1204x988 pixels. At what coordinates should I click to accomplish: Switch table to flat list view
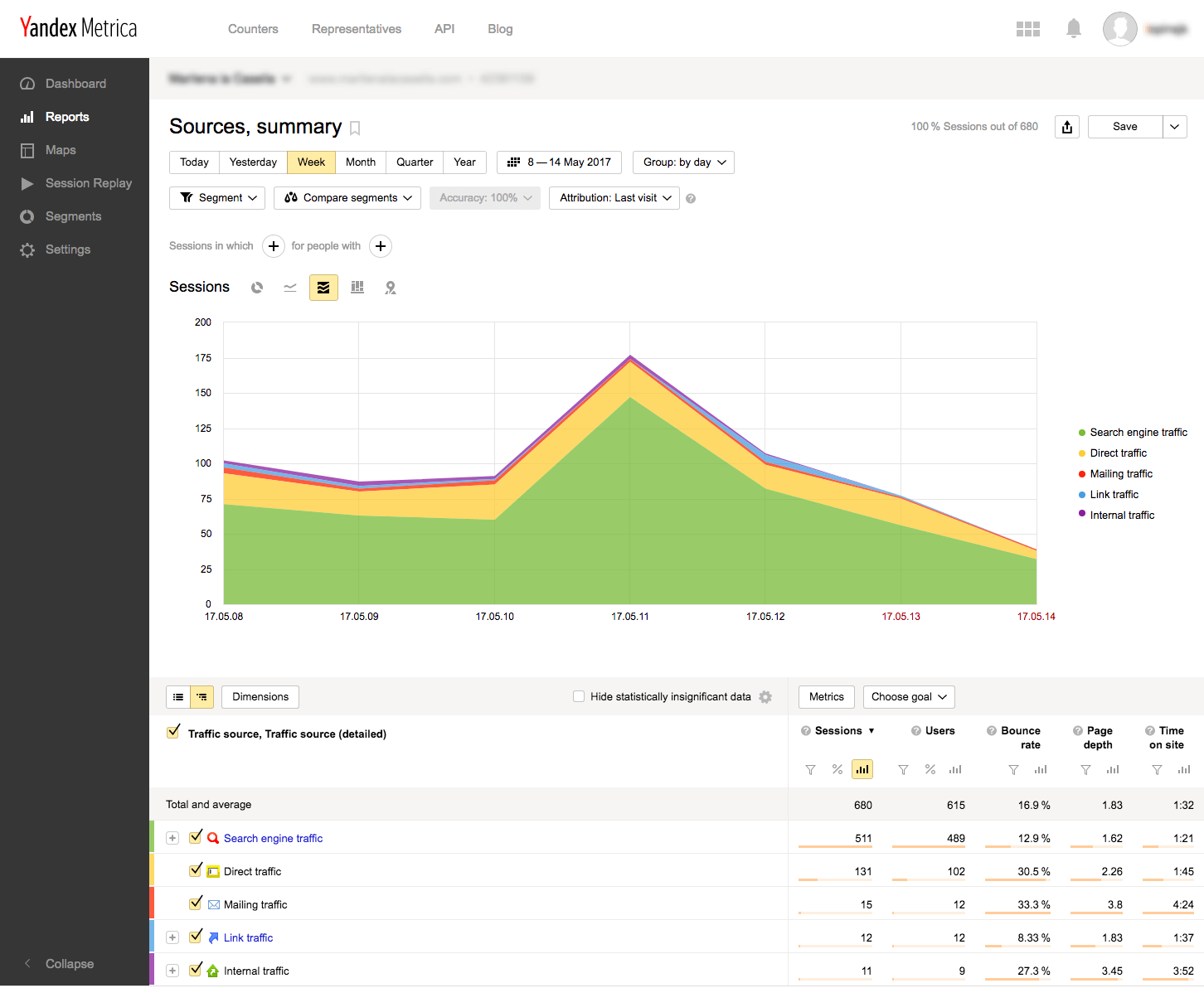[x=178, y=697]
